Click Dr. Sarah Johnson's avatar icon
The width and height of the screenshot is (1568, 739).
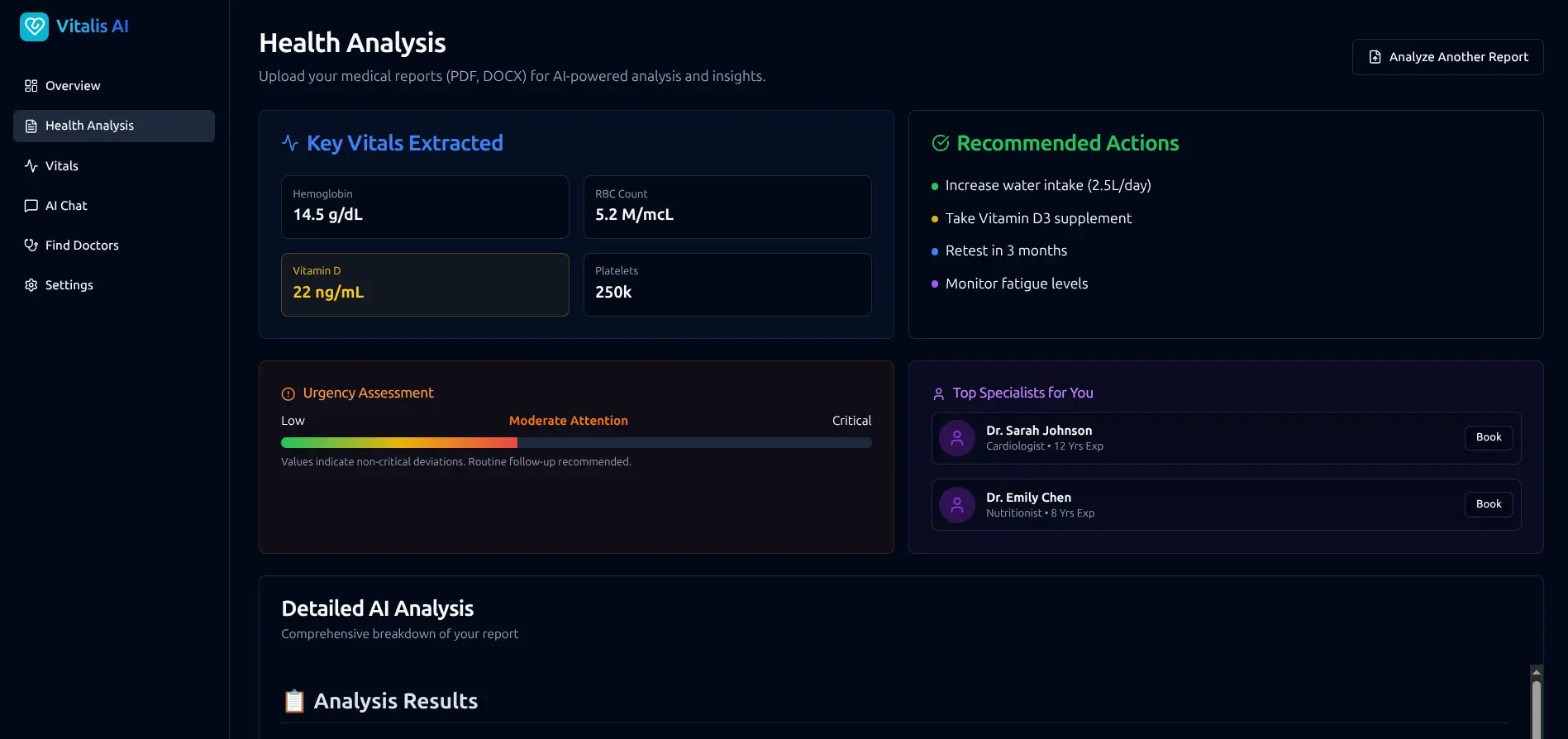point(957,438)
